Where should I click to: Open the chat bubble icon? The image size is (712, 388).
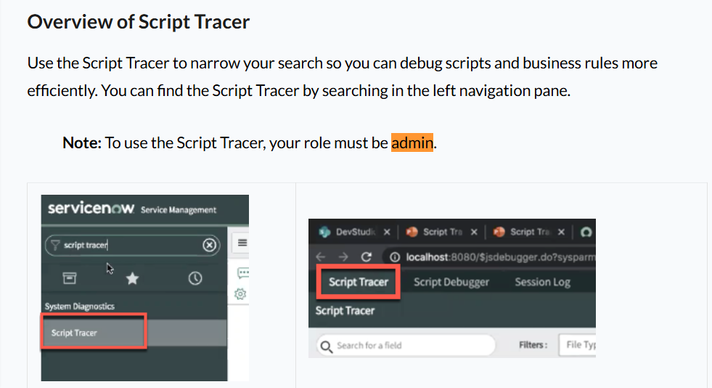243,273
